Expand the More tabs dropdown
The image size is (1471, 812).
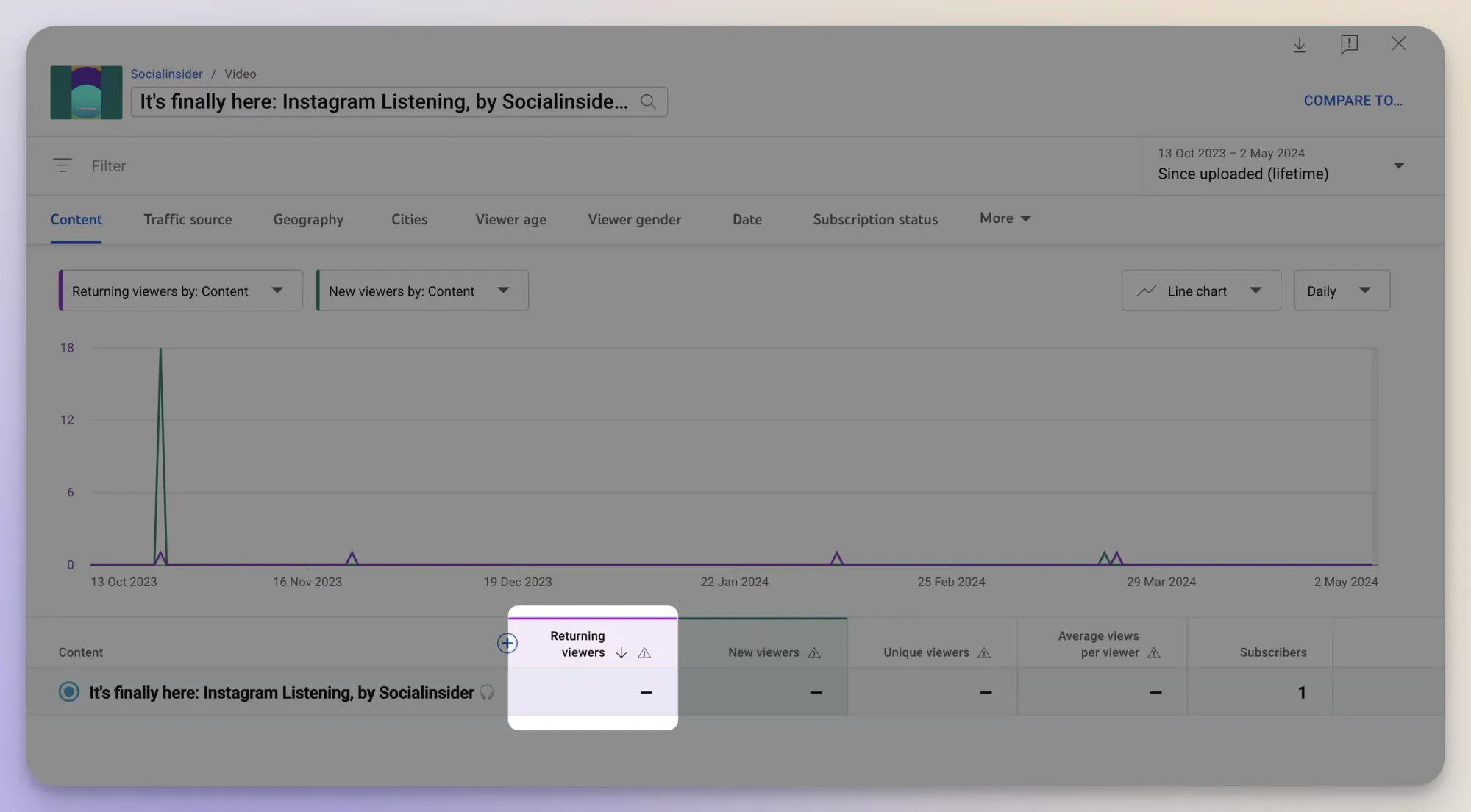click(x=1005, y=218)
